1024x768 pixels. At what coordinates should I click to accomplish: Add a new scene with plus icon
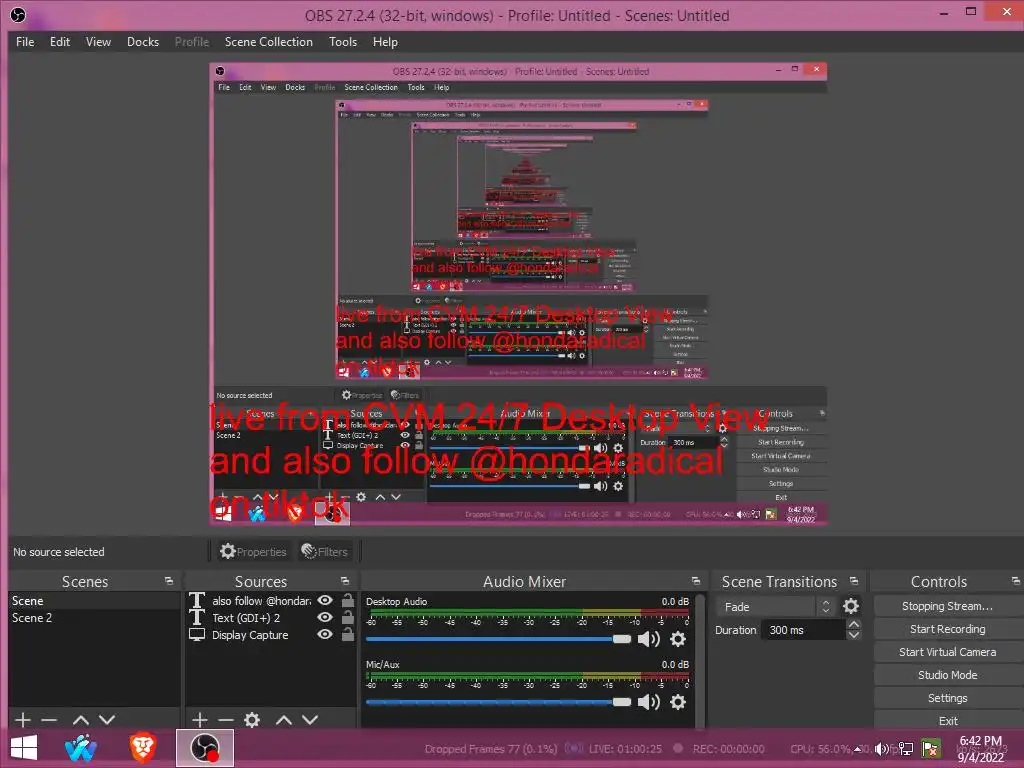pyautogui.click(x=23, y=720)
